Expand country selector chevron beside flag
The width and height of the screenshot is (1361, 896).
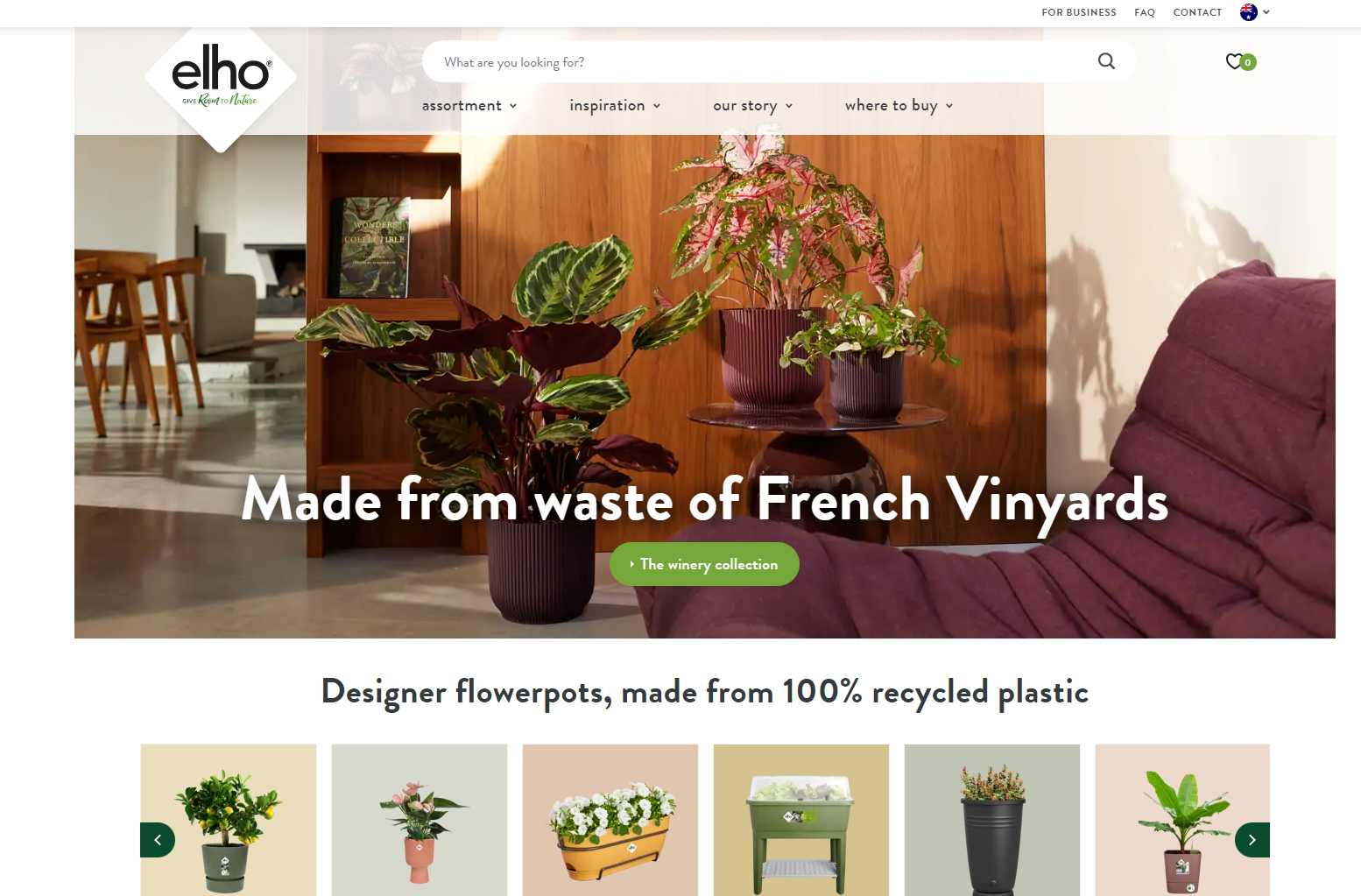[1266, 12]
